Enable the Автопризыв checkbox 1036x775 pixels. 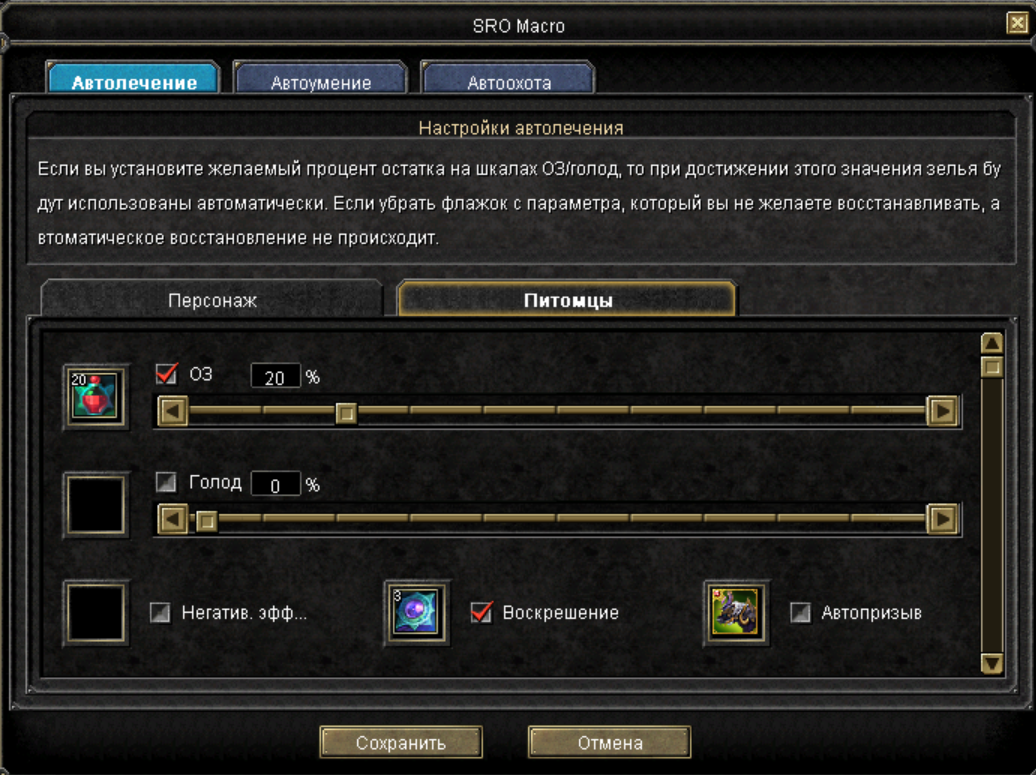pos(801,612)
